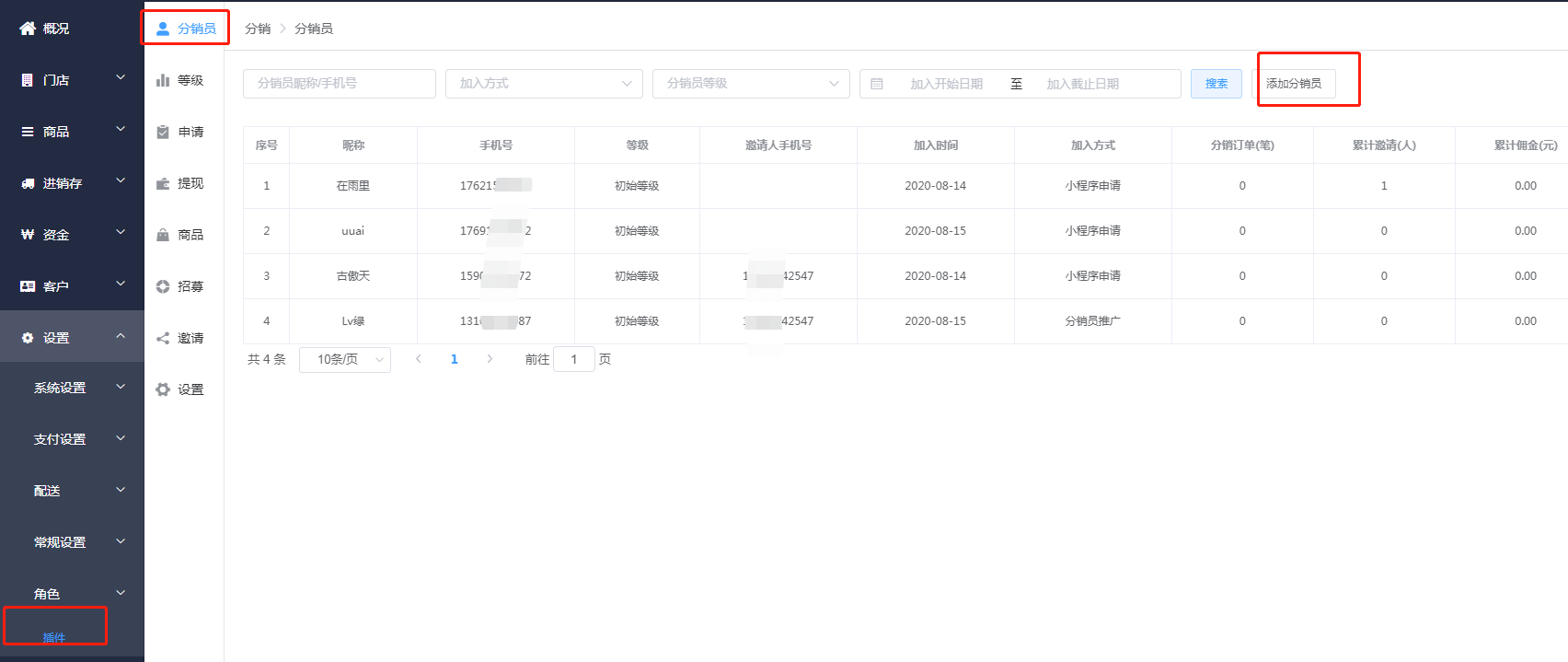Go to the next page arrow in pagination
The image size is (1568, 662).
pos(490,359)
